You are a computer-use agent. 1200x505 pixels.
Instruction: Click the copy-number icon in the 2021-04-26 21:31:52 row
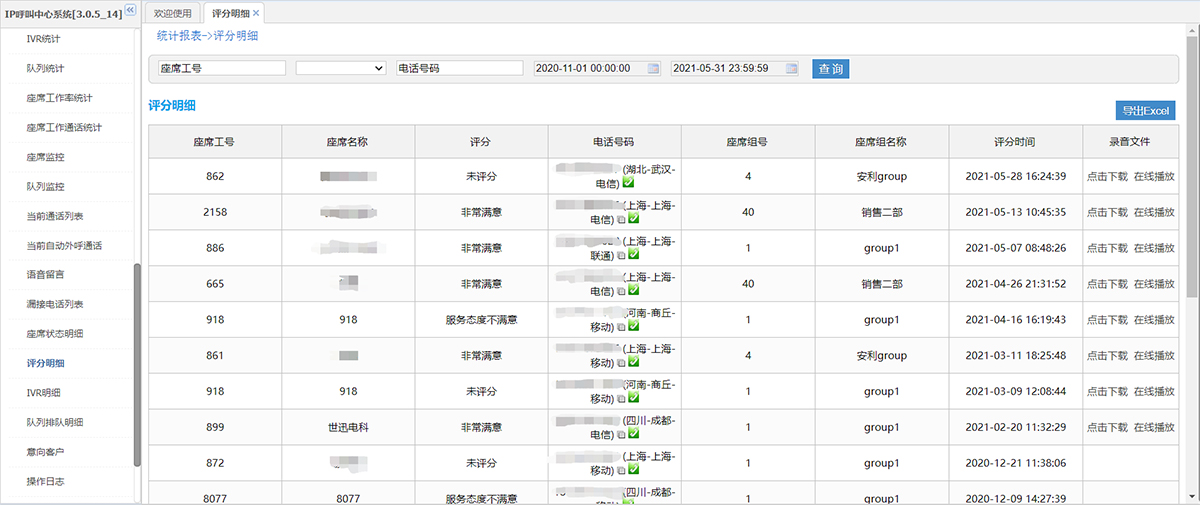pyautogui.click(x=621, y=292)
